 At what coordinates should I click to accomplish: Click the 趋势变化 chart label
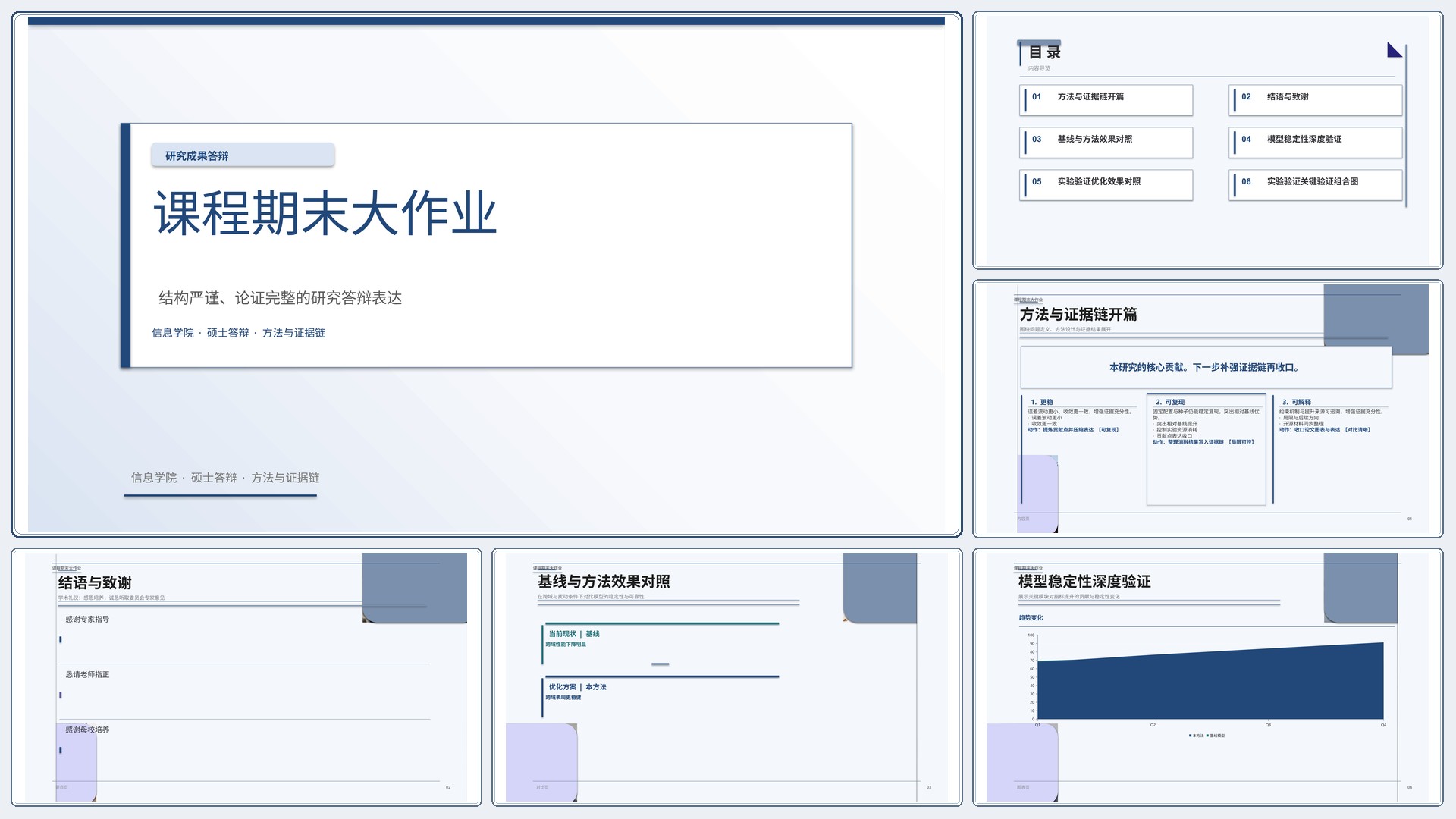[1031, 617]
